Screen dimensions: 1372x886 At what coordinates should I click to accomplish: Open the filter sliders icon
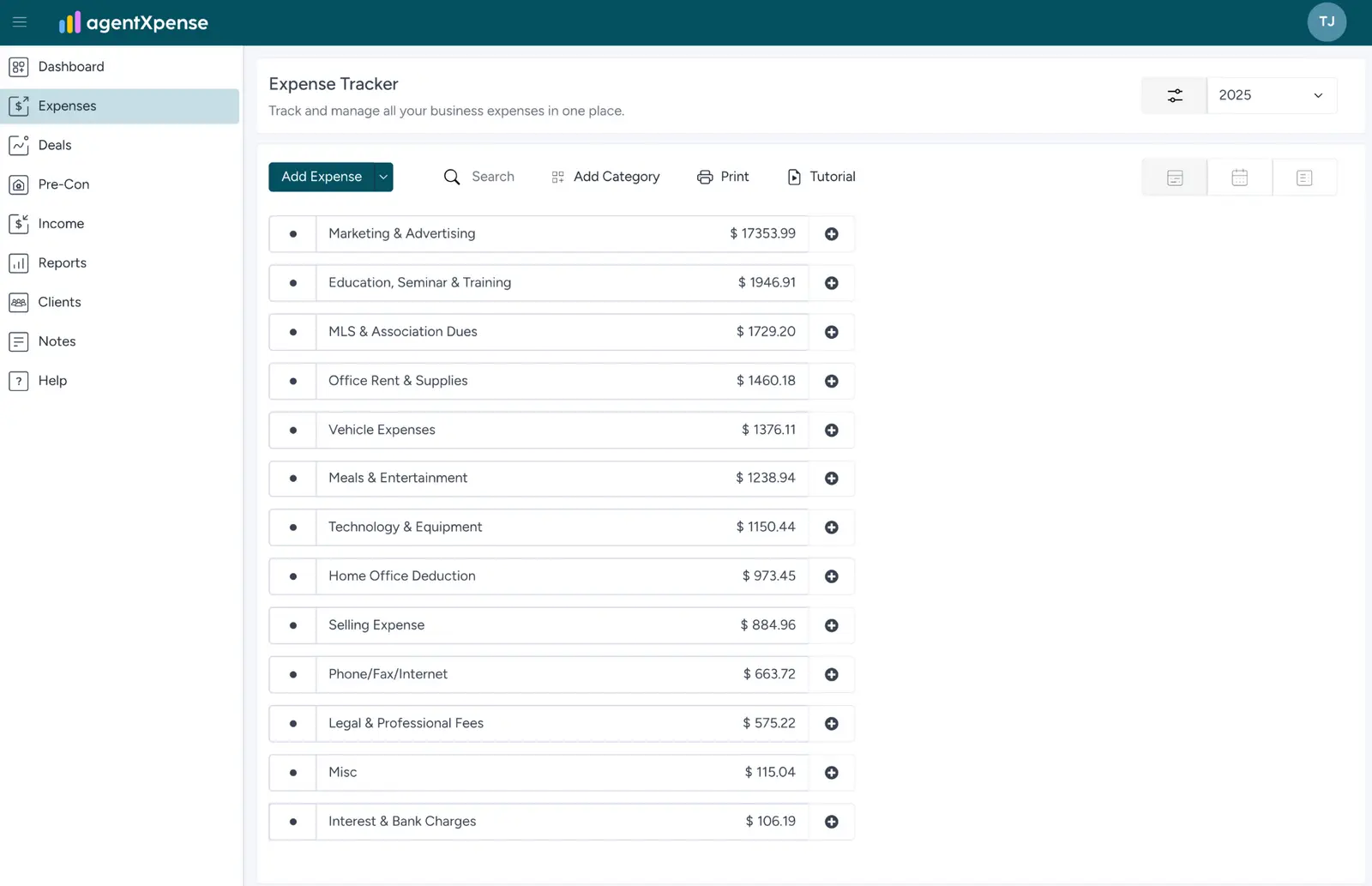coord(1175,95)
